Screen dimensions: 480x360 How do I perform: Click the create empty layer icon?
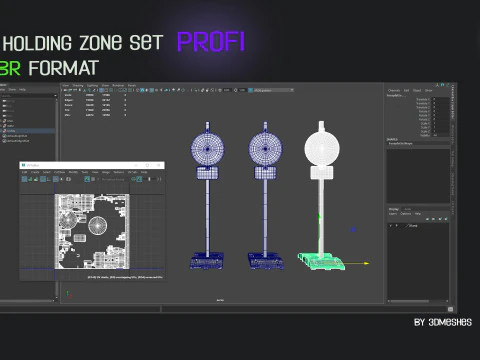tap(440, 219)
